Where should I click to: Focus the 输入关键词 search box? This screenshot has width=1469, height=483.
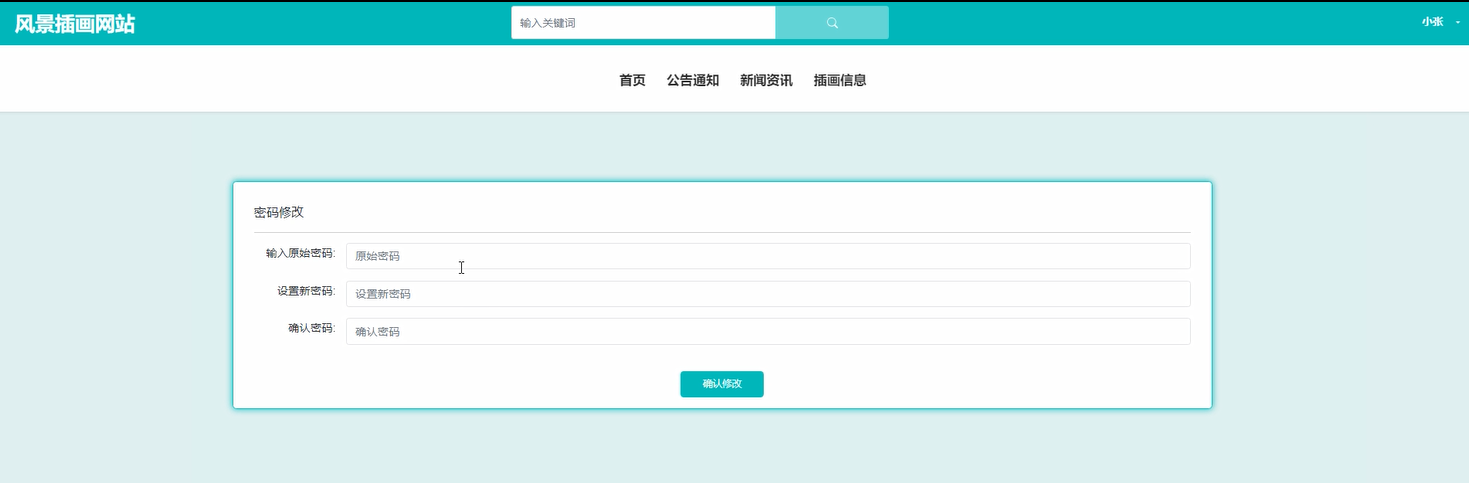[x=643, y=23]
